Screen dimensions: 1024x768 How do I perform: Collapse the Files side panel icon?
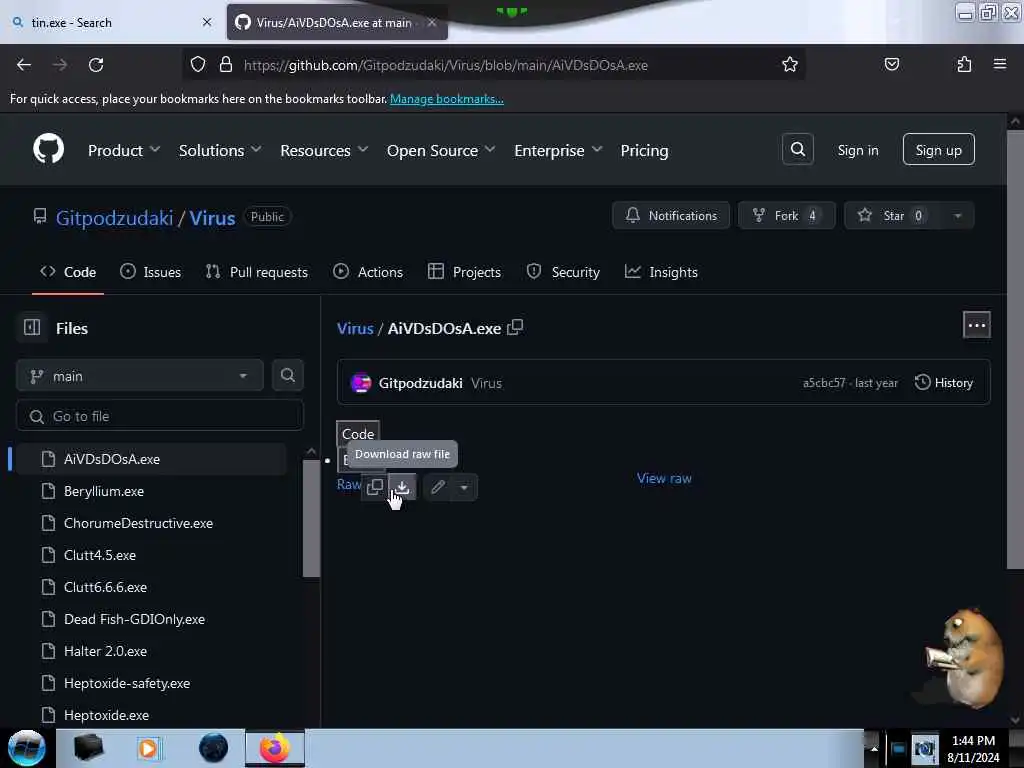tap(32, 327)
